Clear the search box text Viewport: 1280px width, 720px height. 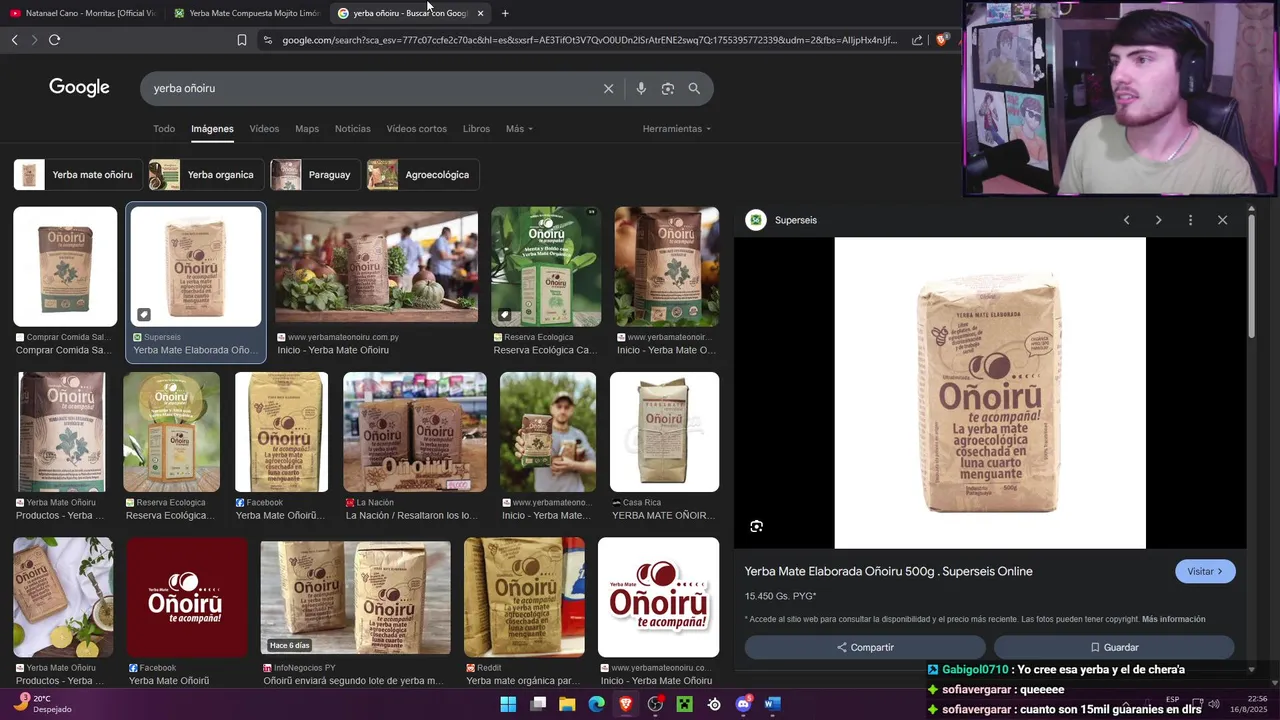click(608, 88)
